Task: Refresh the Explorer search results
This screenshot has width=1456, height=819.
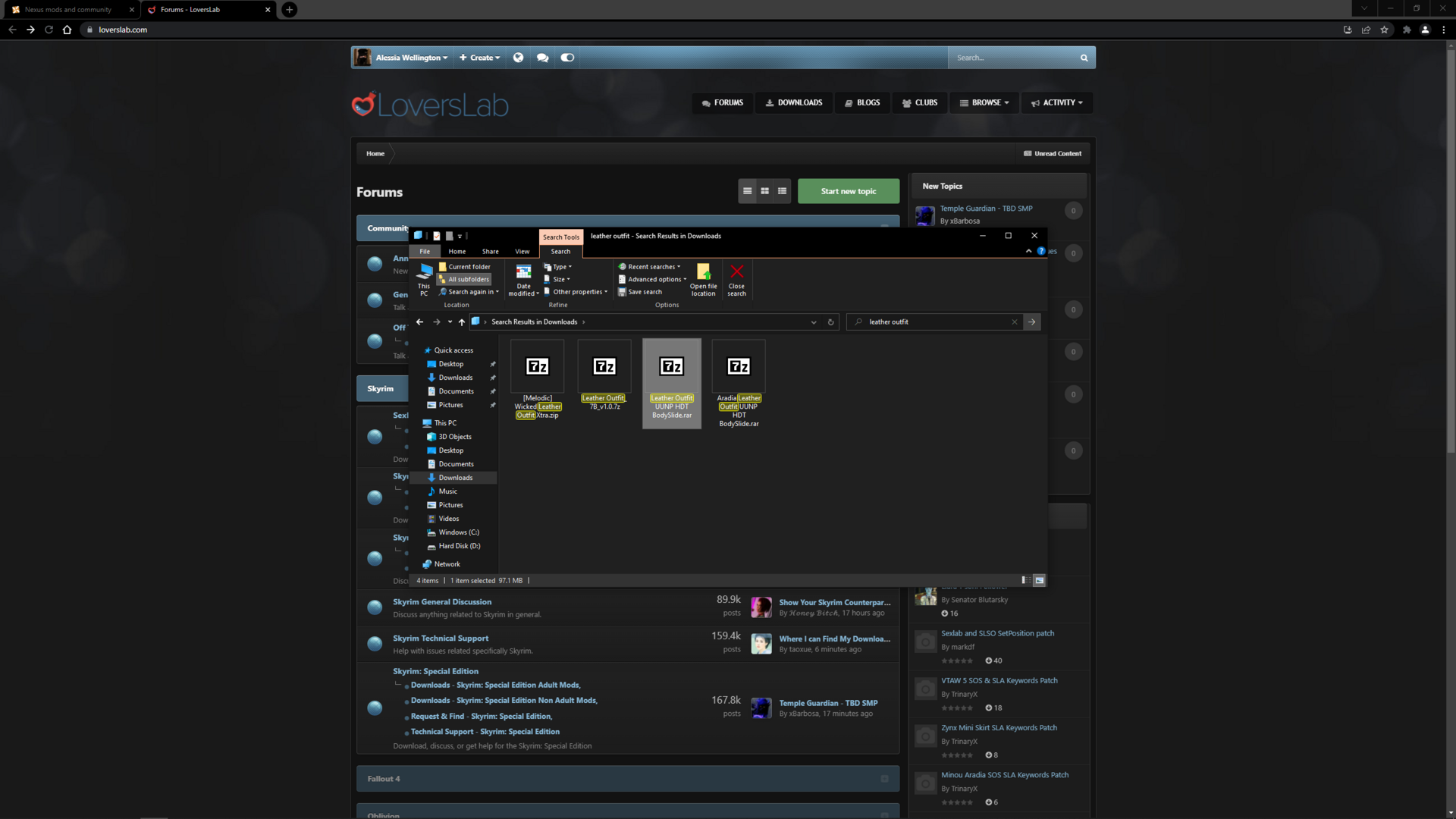Action: coord(830,322)
